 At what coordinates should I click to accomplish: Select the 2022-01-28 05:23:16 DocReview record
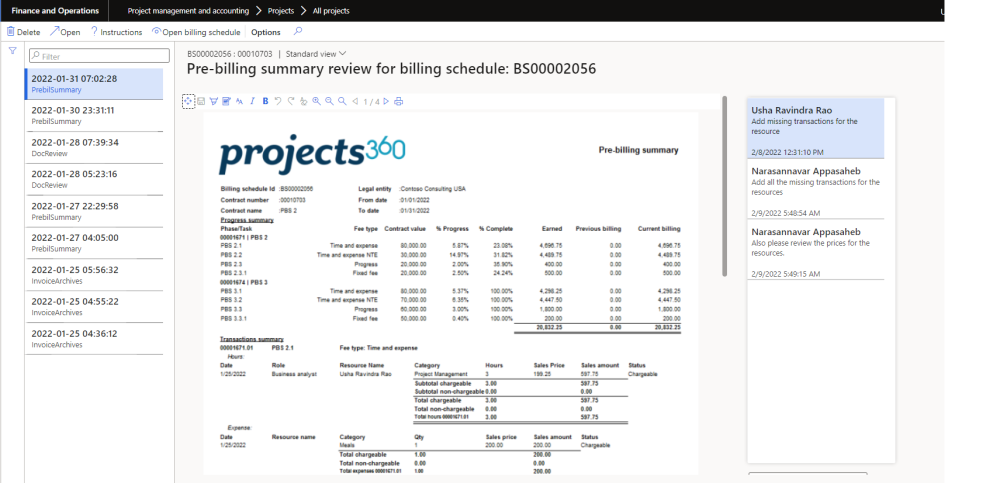[94, 179]
